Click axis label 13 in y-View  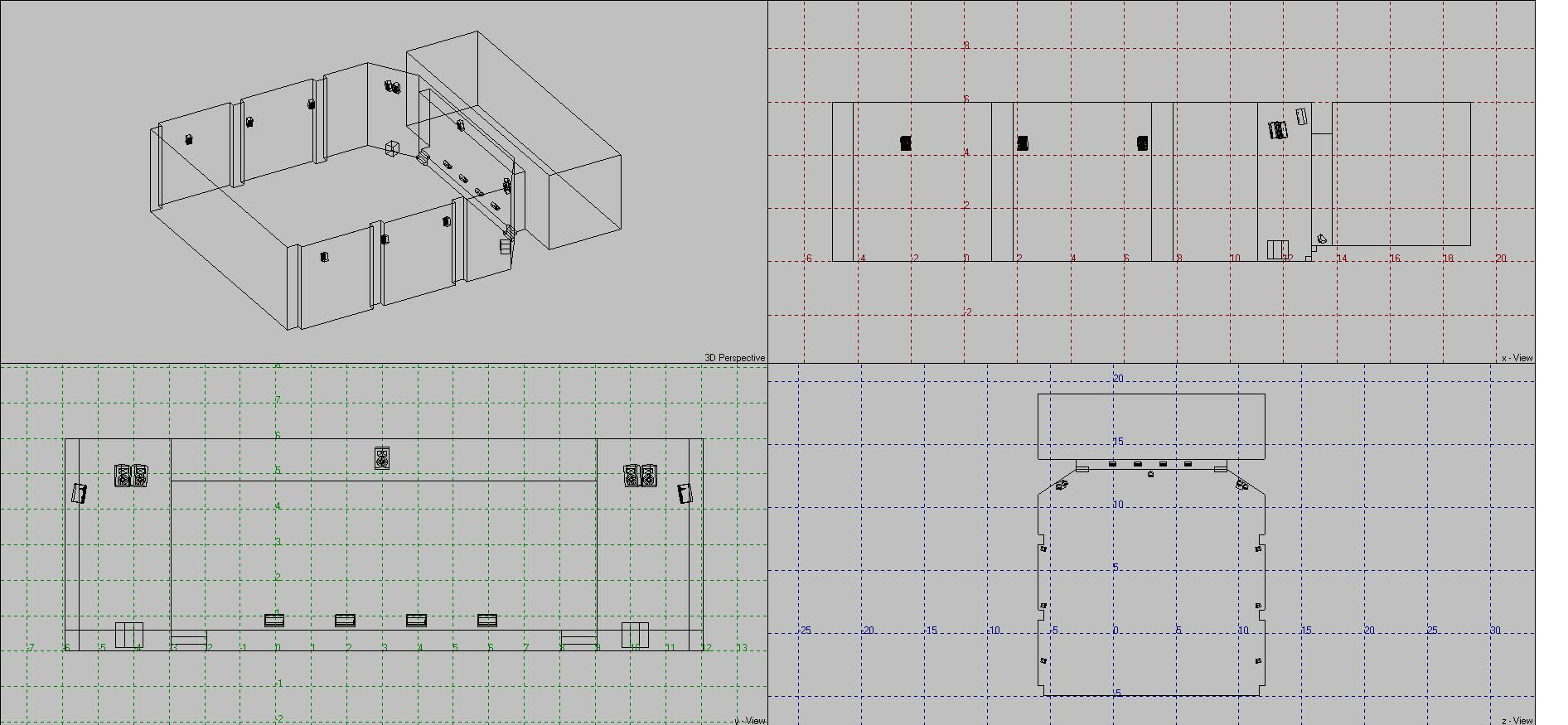(742, 648)
